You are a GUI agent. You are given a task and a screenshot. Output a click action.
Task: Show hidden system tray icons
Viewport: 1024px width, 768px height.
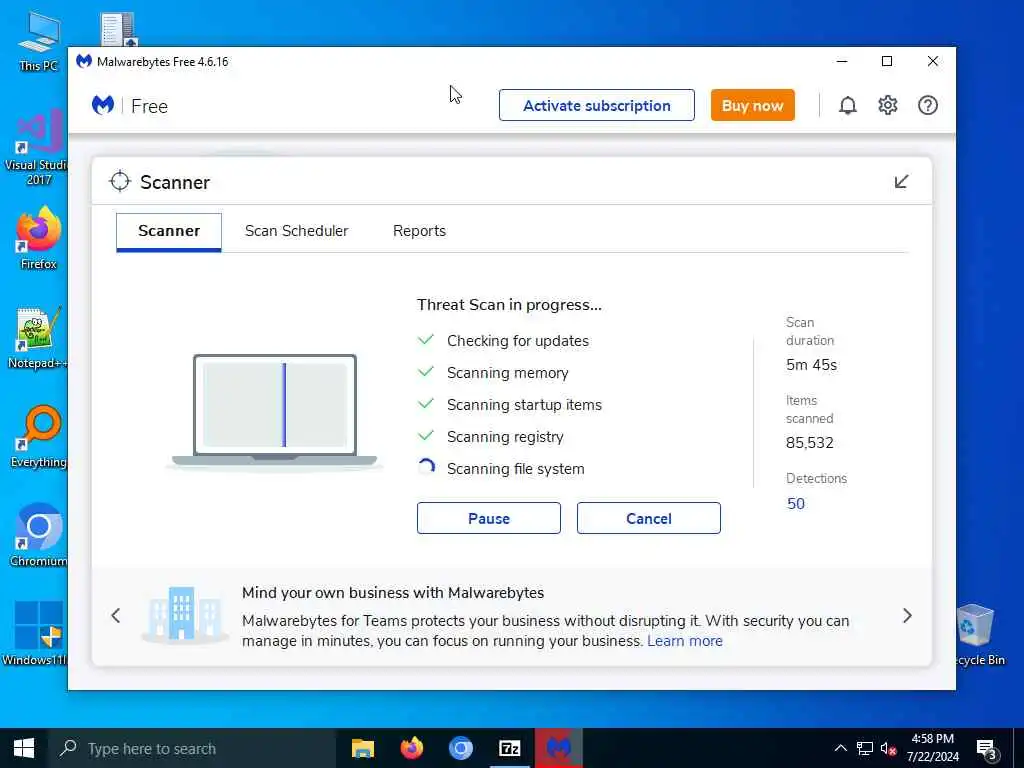pos(840,748)
